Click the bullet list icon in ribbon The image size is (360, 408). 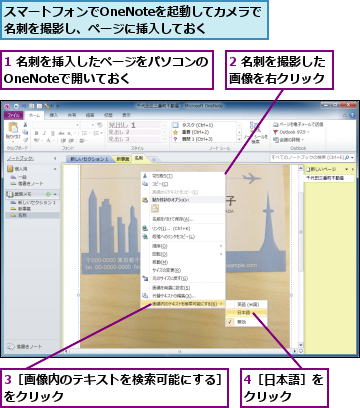click(84, 133)
